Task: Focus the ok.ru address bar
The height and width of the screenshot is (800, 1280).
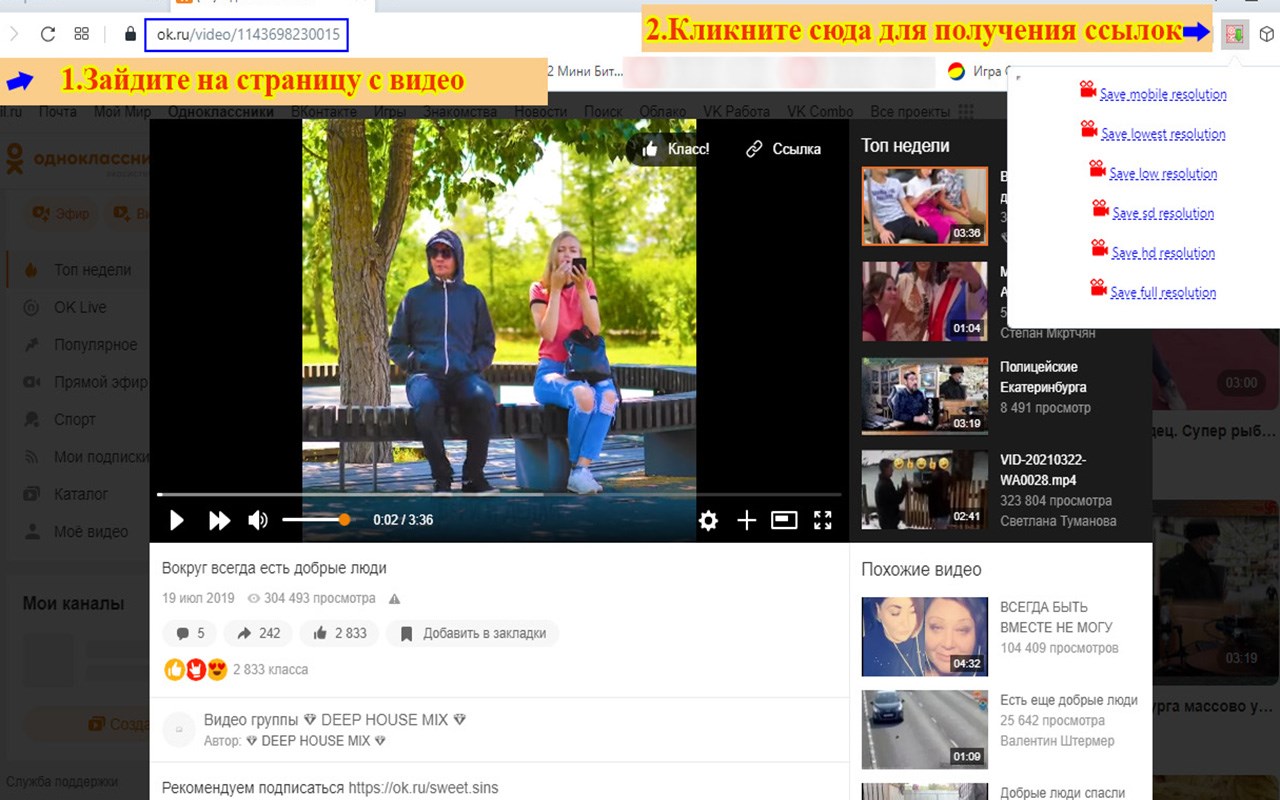Action: (x=246, y=34)
